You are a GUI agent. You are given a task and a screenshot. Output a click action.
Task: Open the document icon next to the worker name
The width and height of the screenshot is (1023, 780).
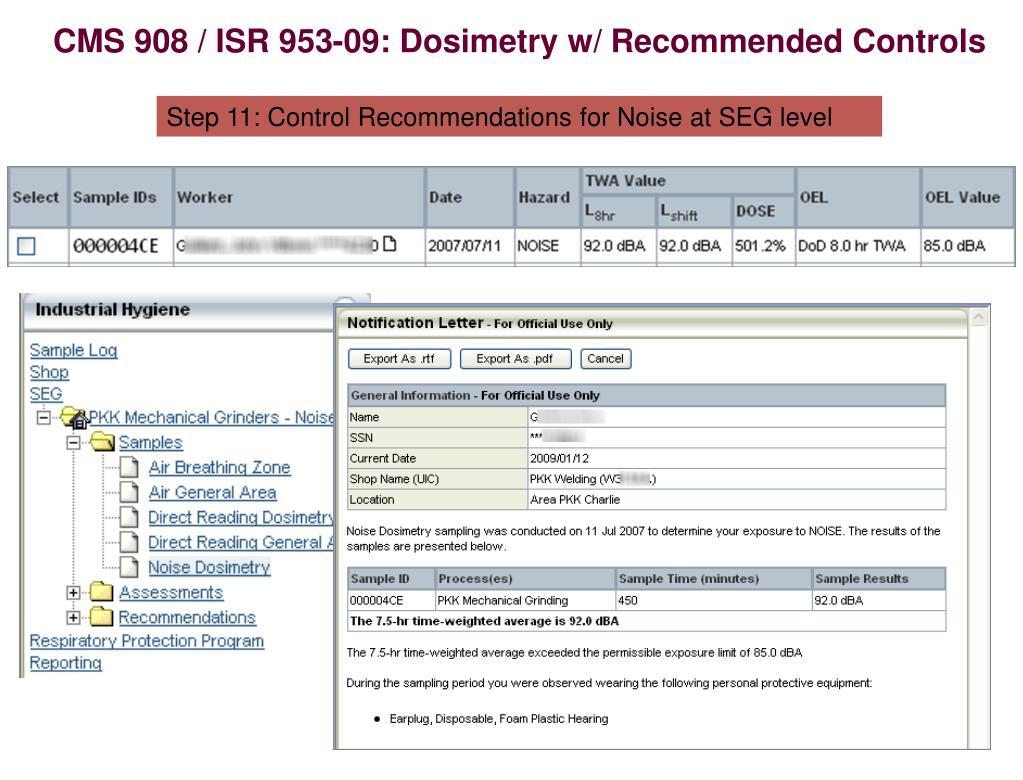(x=389, y=244)
